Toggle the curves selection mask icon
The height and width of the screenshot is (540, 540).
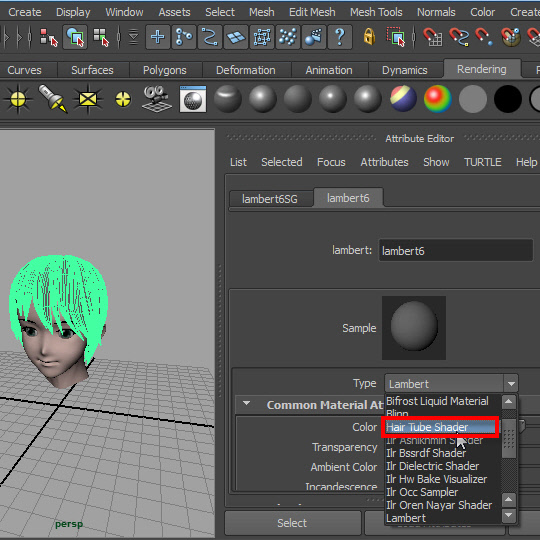(x=210, y=37)
